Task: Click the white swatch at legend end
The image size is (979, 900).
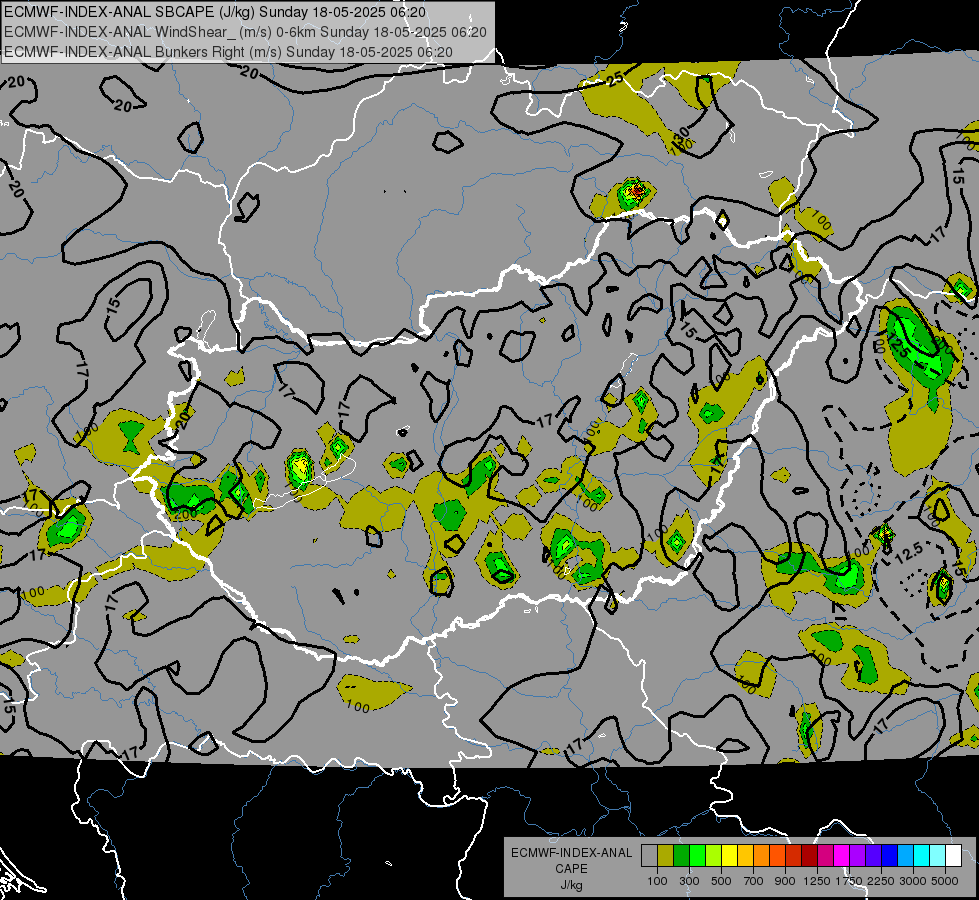Action: 954,855
